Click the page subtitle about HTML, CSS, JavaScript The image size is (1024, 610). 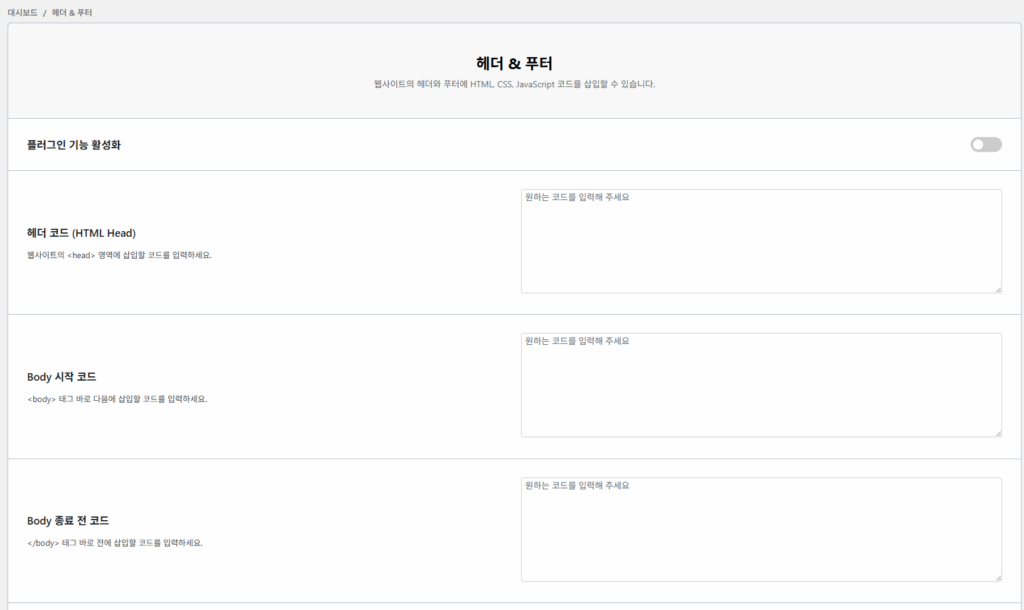(x=514, y=85)
